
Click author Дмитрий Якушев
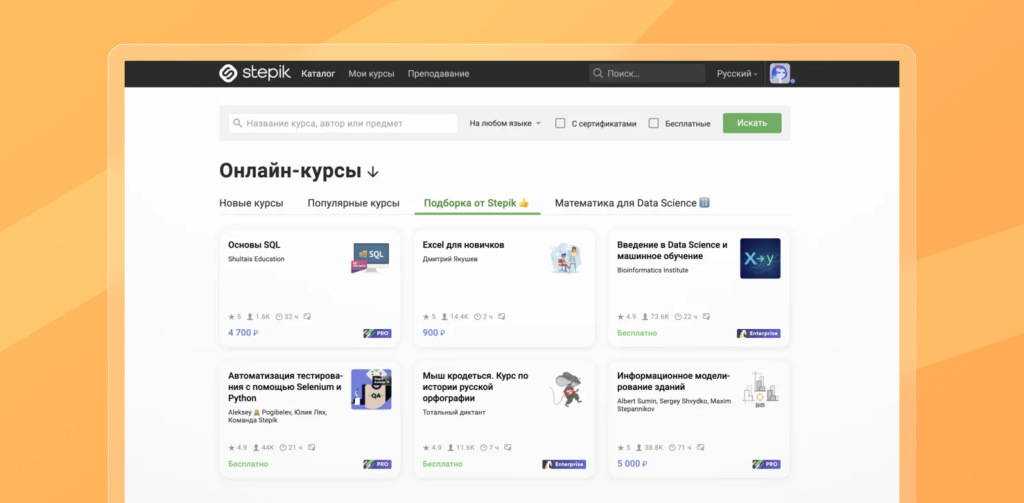pyautogui.click(x=450, y=259)
